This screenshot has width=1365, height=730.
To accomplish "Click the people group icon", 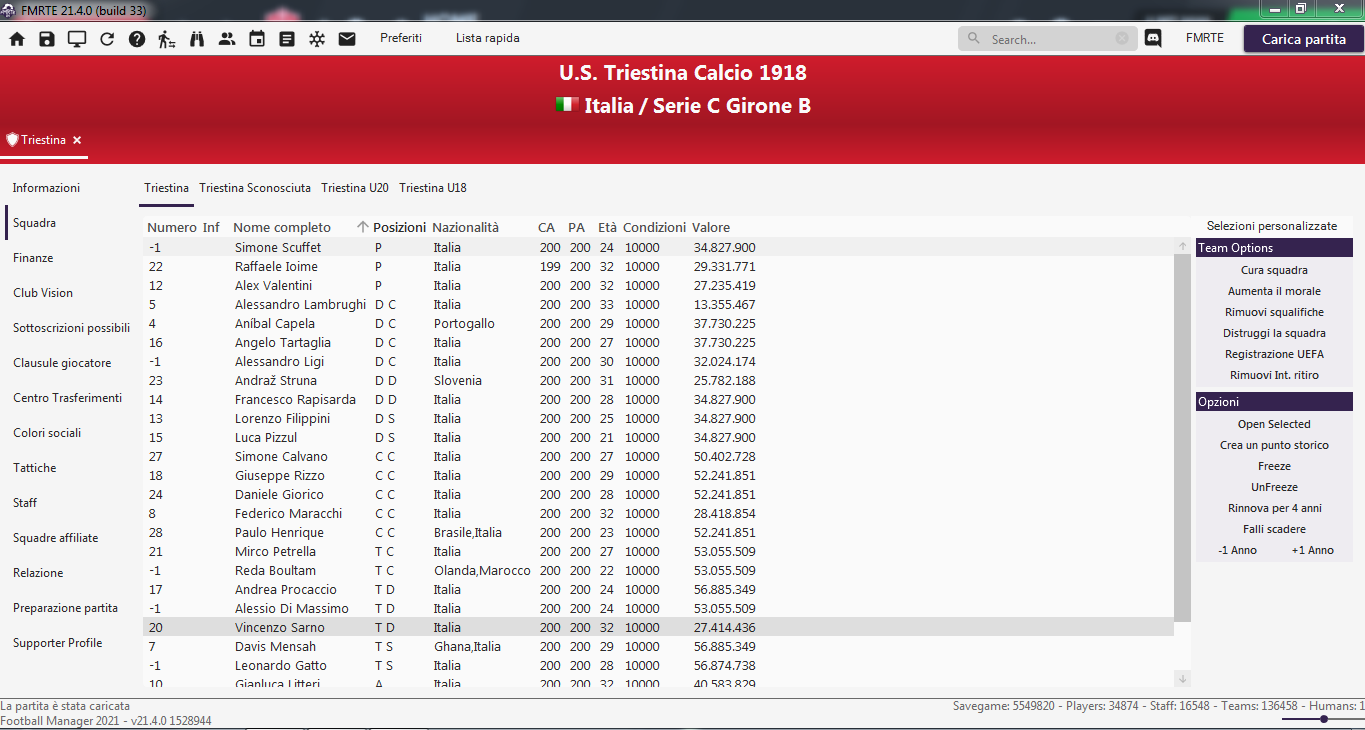I will [227, 39].
